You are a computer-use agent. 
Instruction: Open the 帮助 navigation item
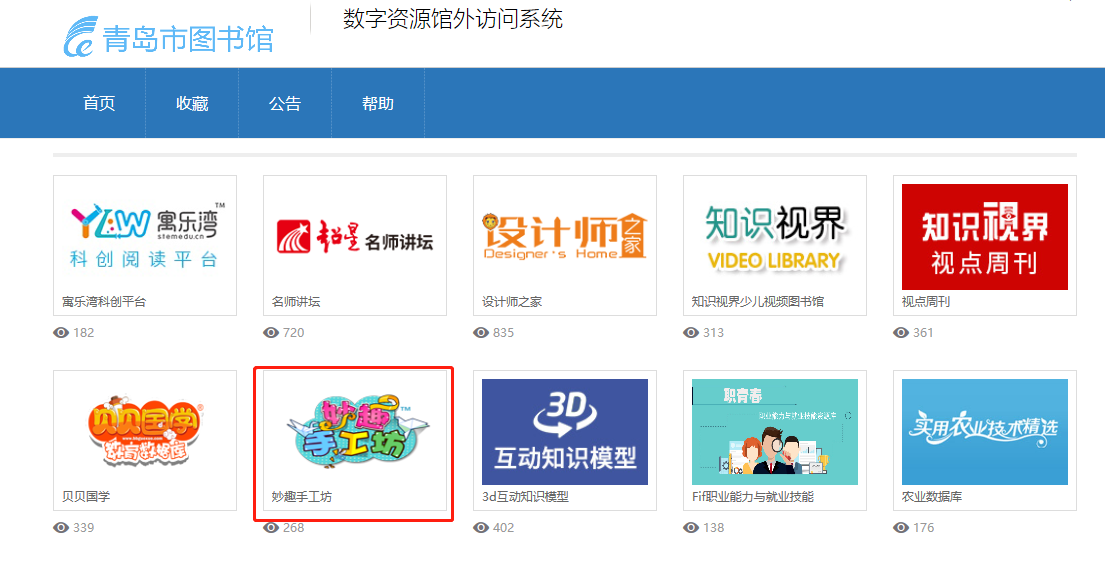(x=378, y=104)
